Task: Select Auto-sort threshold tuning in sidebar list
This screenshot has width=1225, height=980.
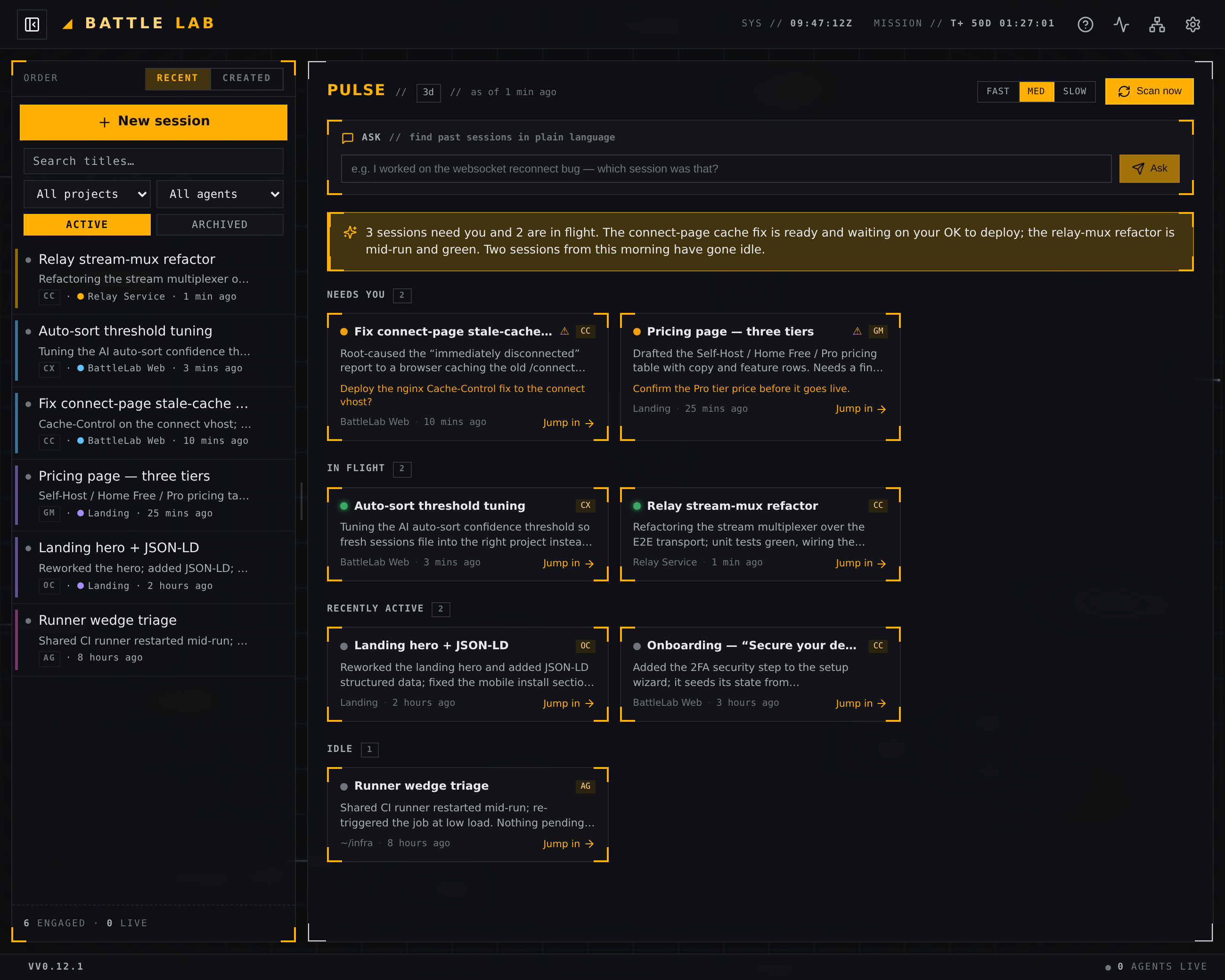Action: tap(155, 350)
